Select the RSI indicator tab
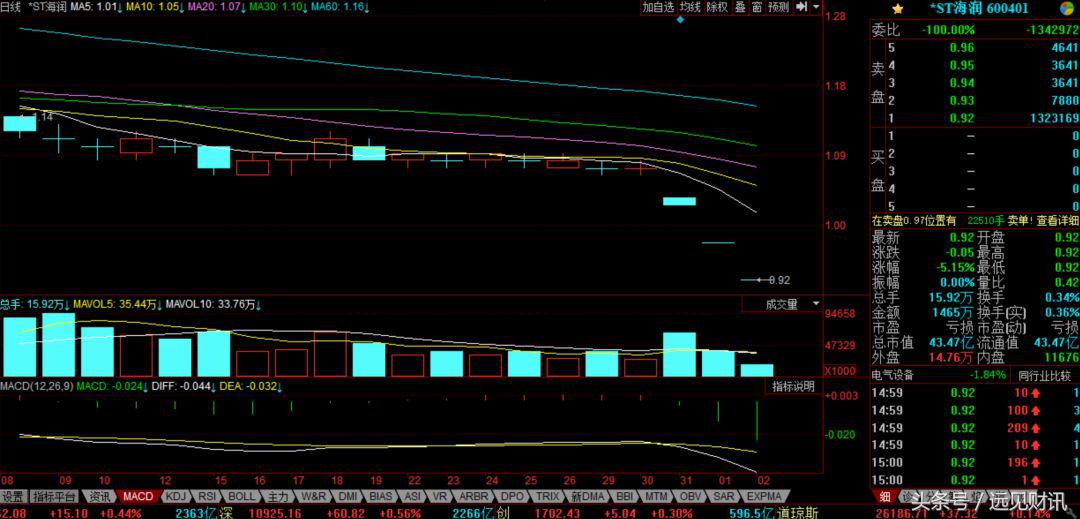This screenshot has height=519, width=1080. (x=208, y=496)
